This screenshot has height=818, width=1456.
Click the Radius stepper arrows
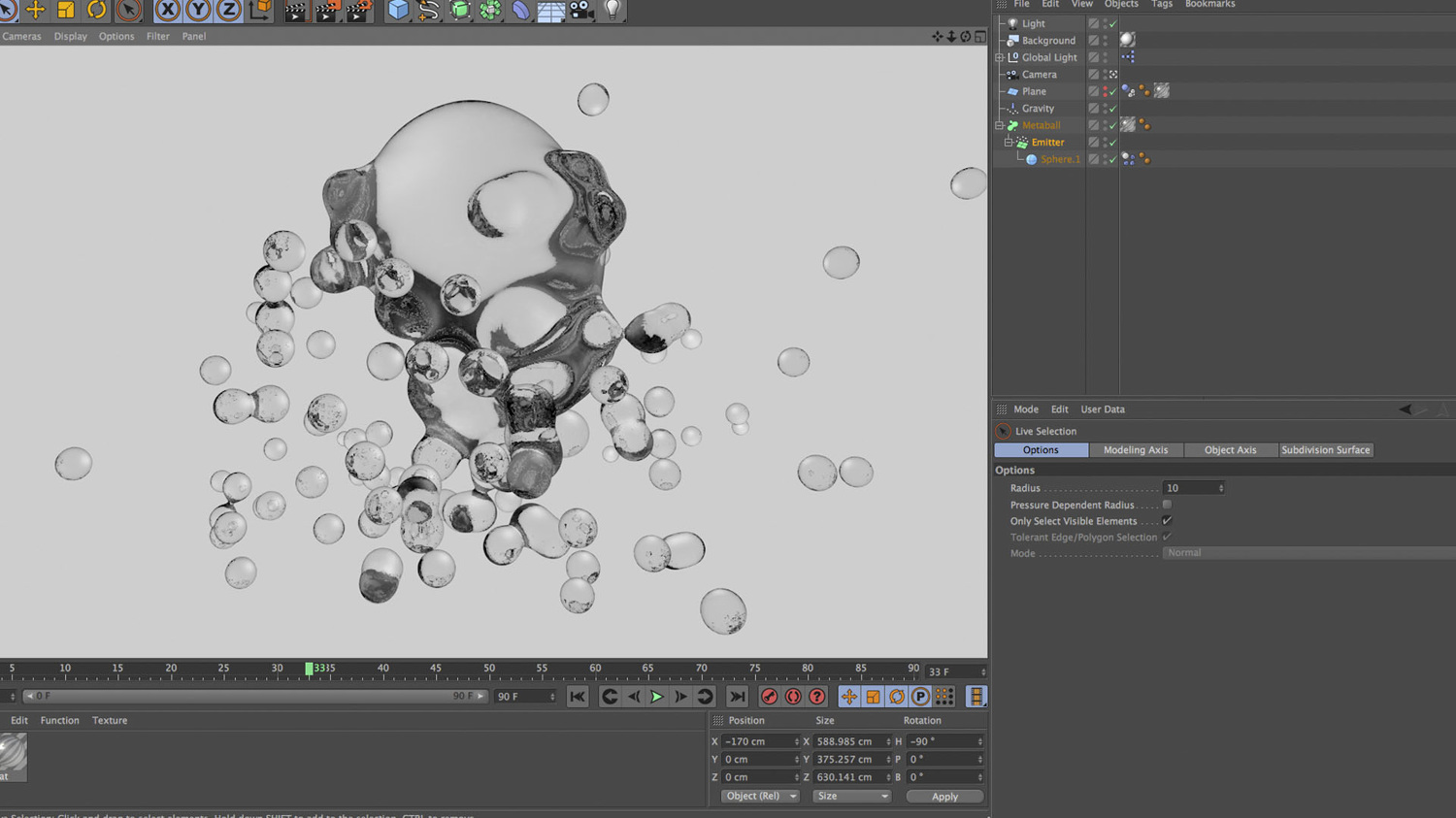point(1221,488)
